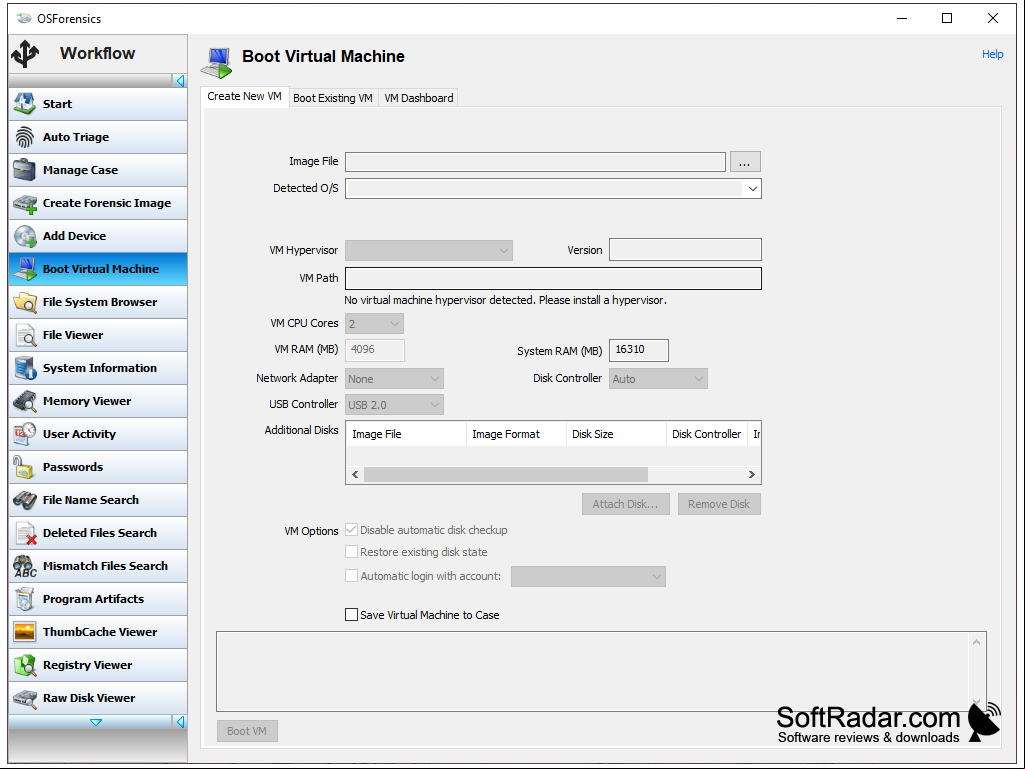Expand the Disk Controller Auto dropdown
The image size is (1025, 769).
click(x=658, y=379)
